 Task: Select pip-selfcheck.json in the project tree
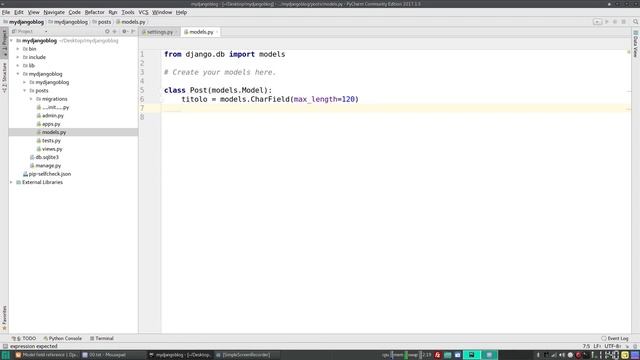pyautogui.click(x=47, y=174)
